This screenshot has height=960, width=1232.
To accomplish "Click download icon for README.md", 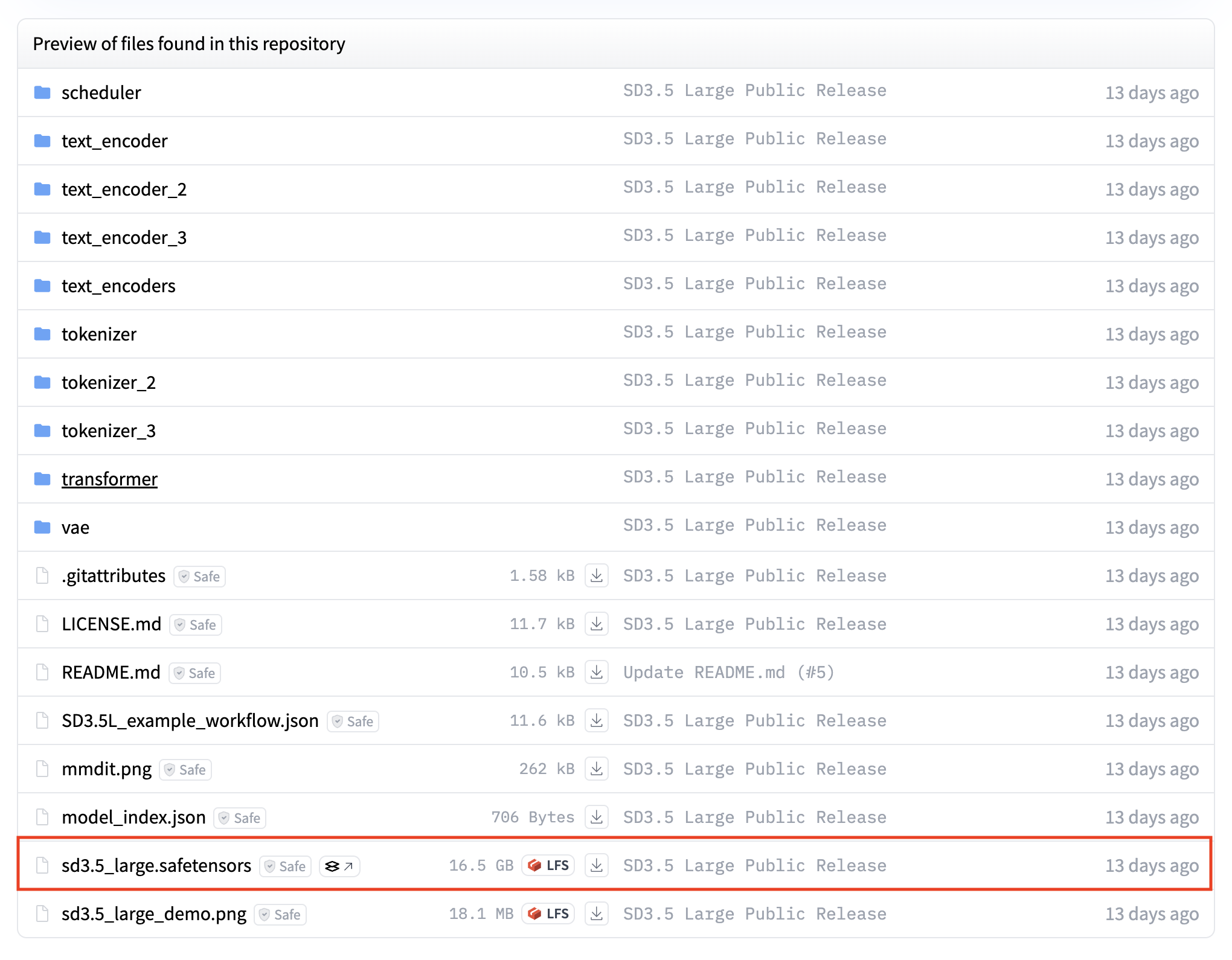I will tap(596, 672).
